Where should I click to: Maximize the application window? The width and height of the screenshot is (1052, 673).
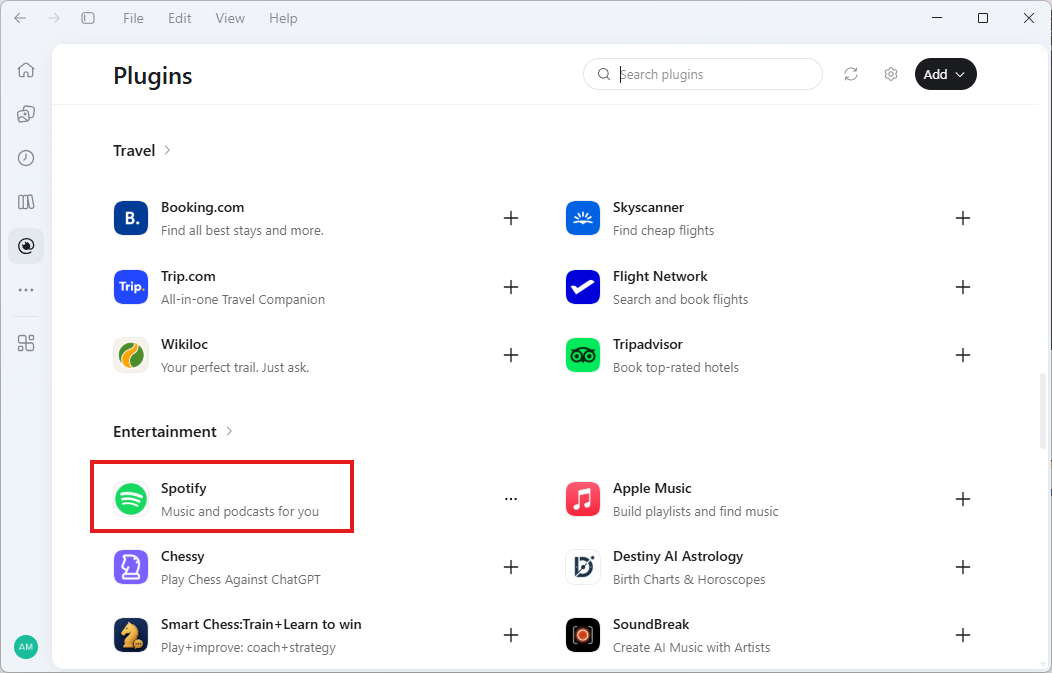point(983,18)
